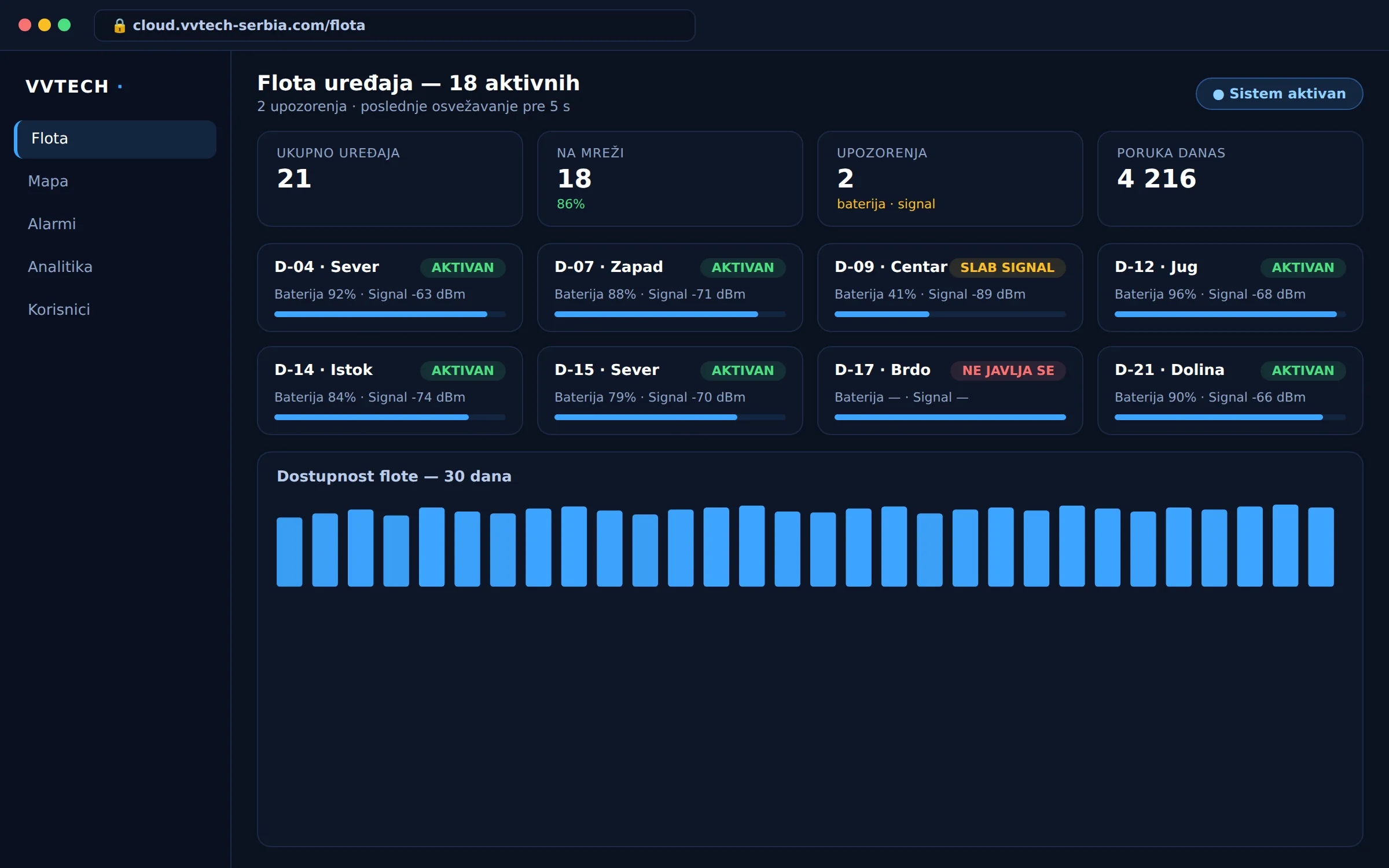The height and width of the screenshot is (868, 1389).
Task: Open the Upozorenja stat card
Action: point(950,179)
